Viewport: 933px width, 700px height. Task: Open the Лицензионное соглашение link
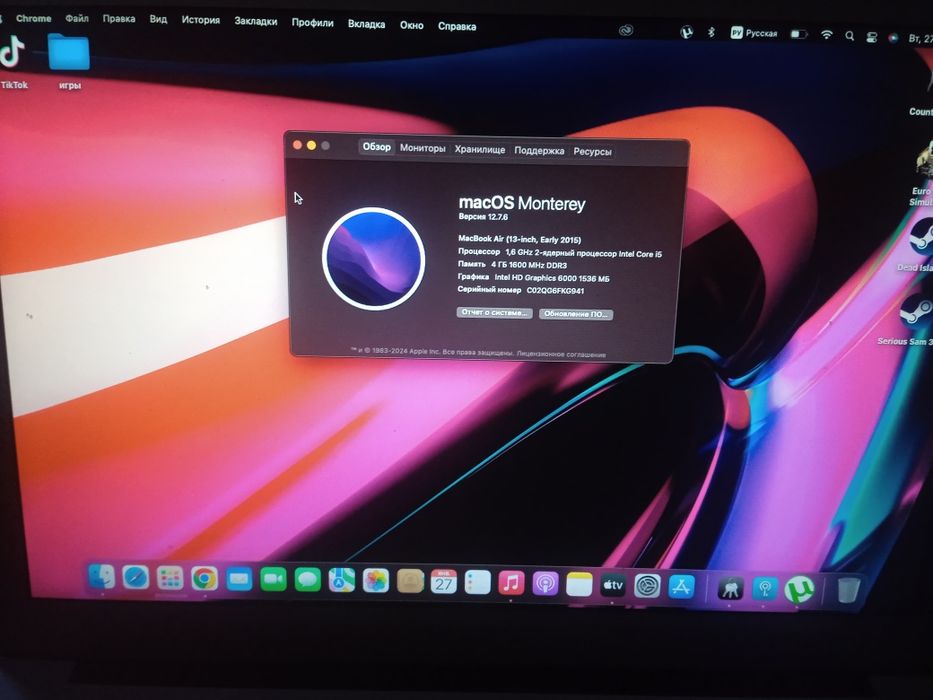[561, 354]
